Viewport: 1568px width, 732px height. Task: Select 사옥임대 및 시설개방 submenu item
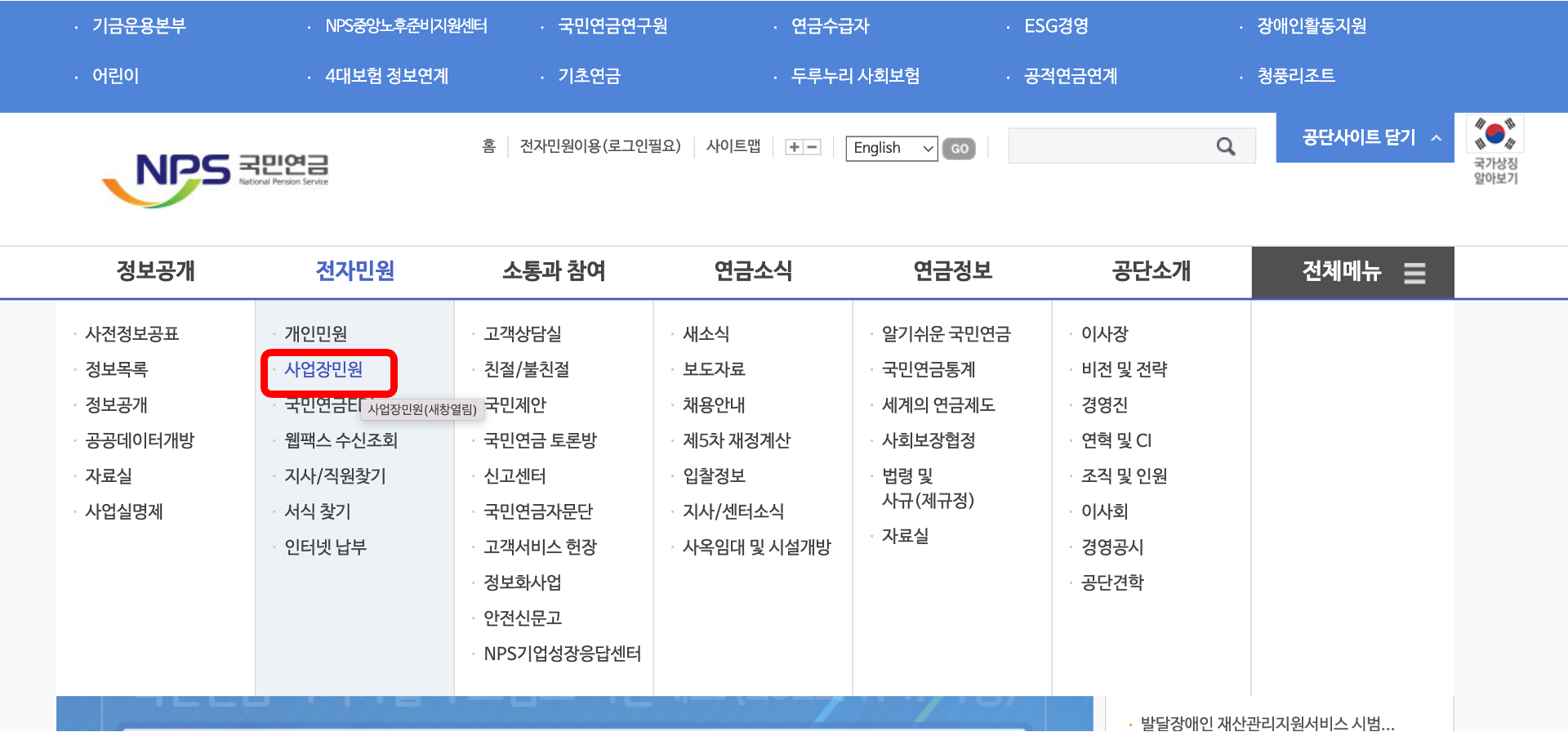click(757, 547)
